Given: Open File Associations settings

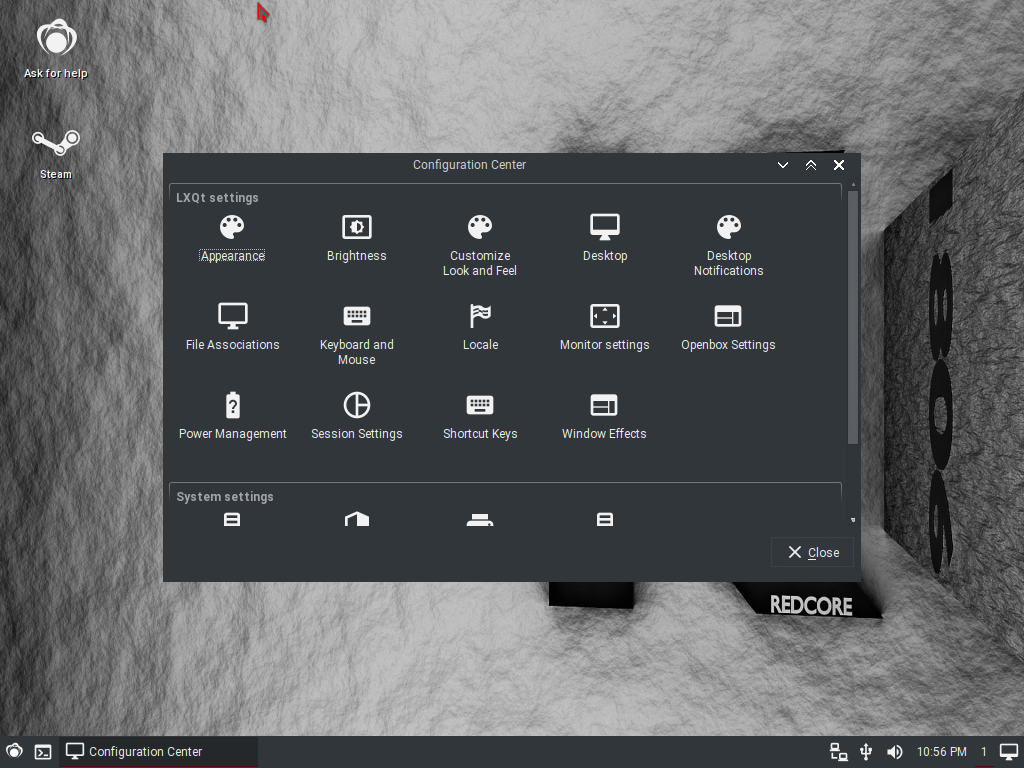Looking at the screenshot, I should [232, 327].
